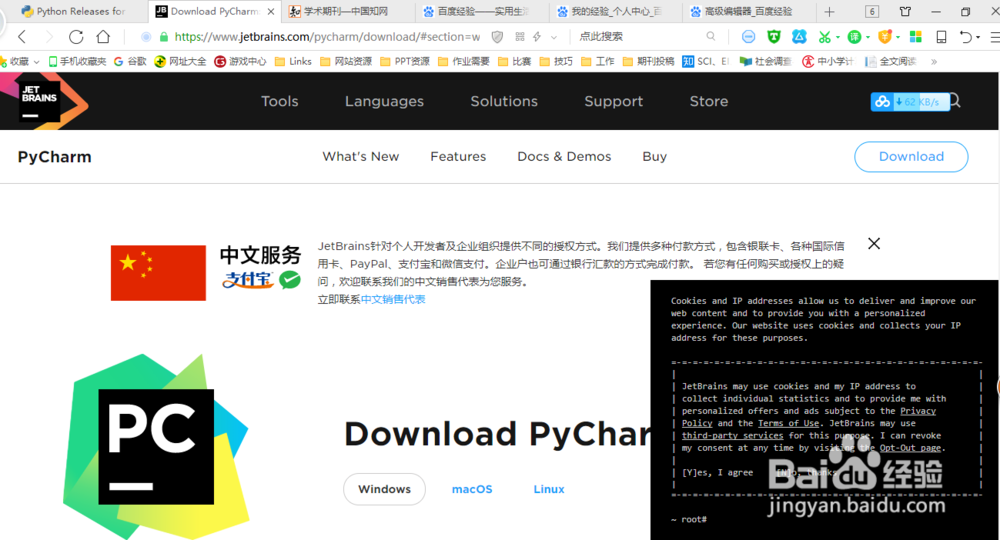
Task: Open the Links bookmark folder
Action: (293, 61)
